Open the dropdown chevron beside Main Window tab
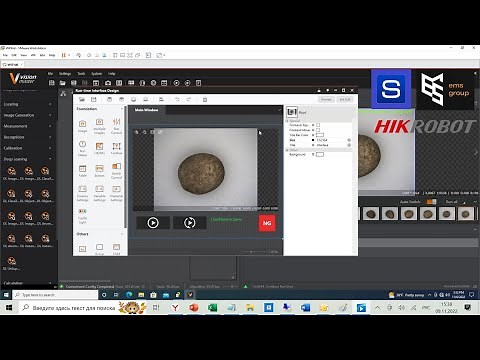Viewport: 480px width, 360px height. coord(279,110)
